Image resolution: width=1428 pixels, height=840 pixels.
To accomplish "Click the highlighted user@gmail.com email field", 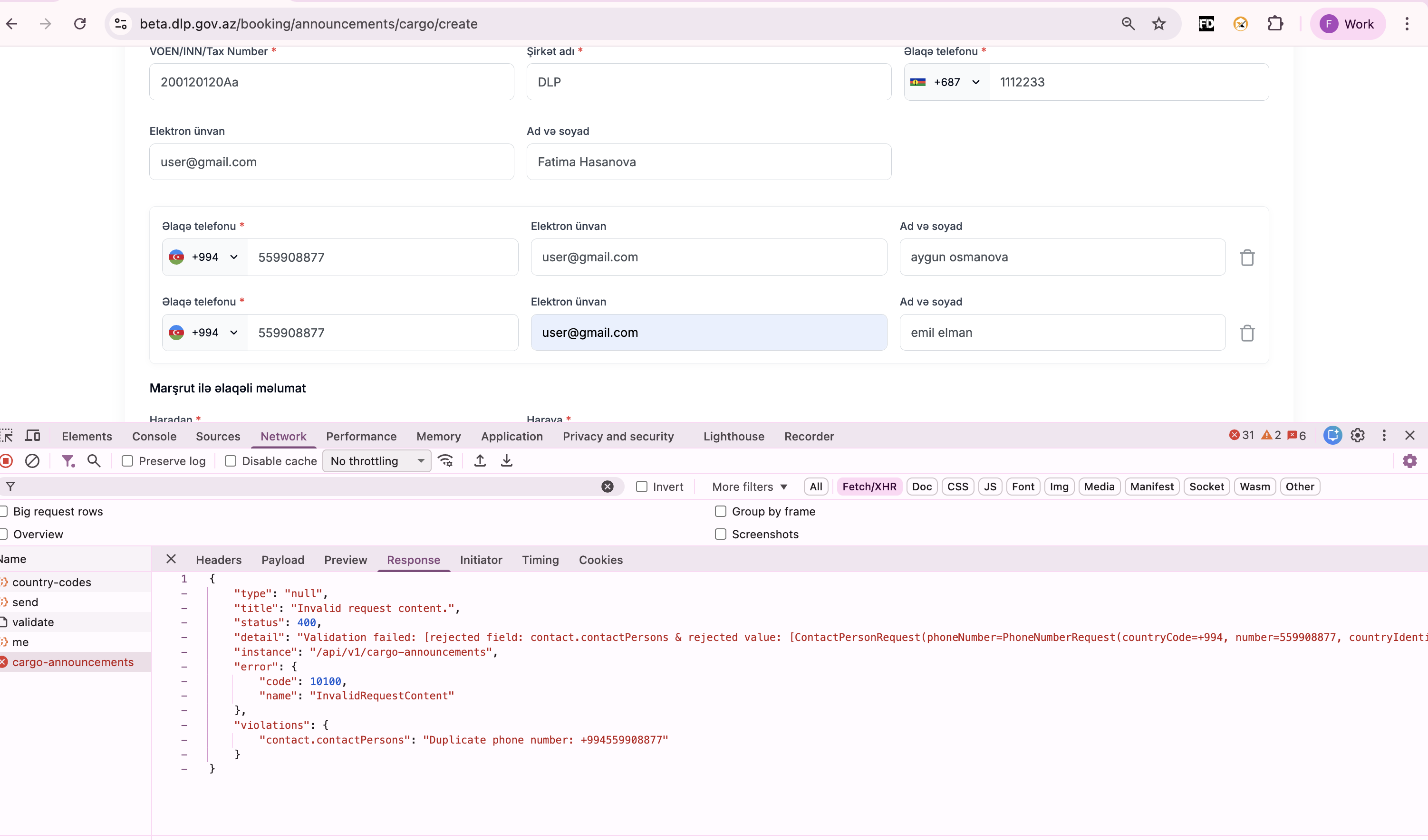I will pos(709,333).
